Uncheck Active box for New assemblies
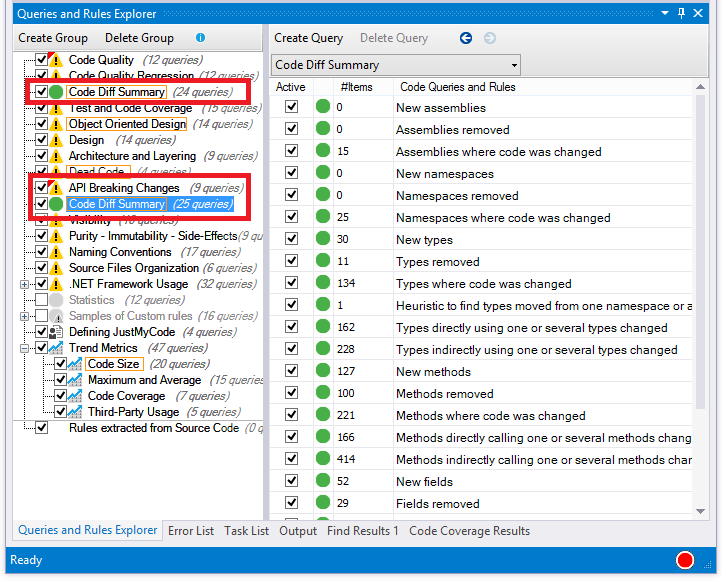 [x=291, y=107]
